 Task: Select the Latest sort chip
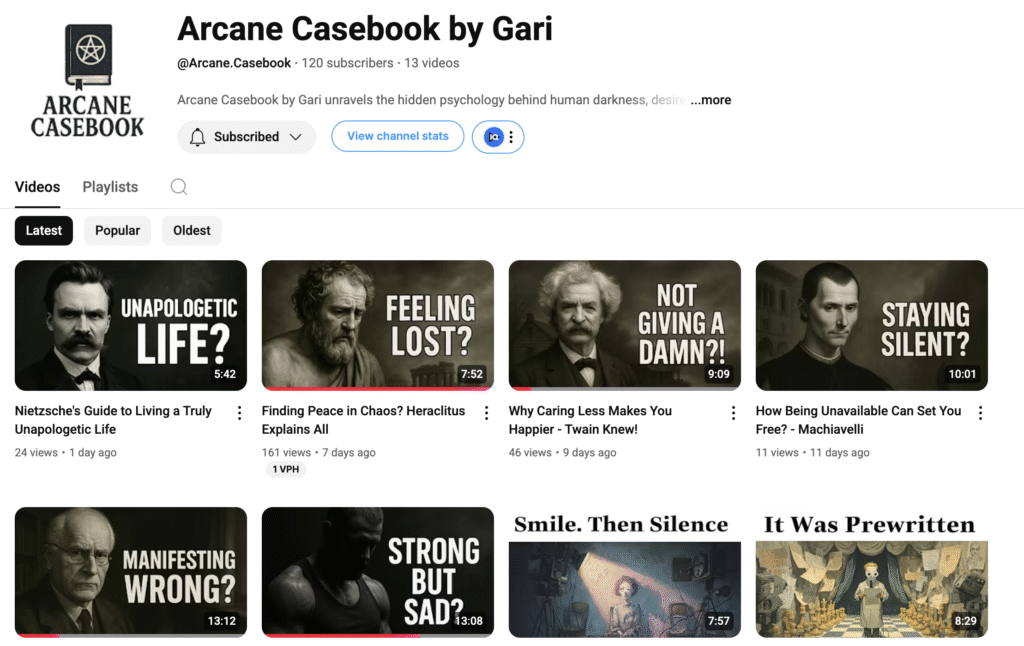click(44, 231)
